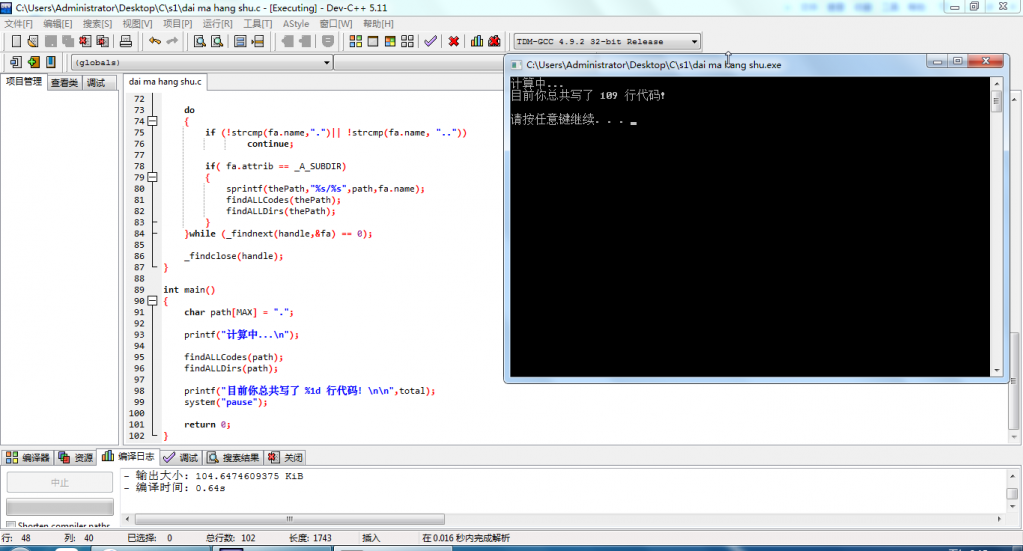Viewport: 1023px width, 551px height.
Task: Click the Redo arrow icon
Action: coord(172,41)
